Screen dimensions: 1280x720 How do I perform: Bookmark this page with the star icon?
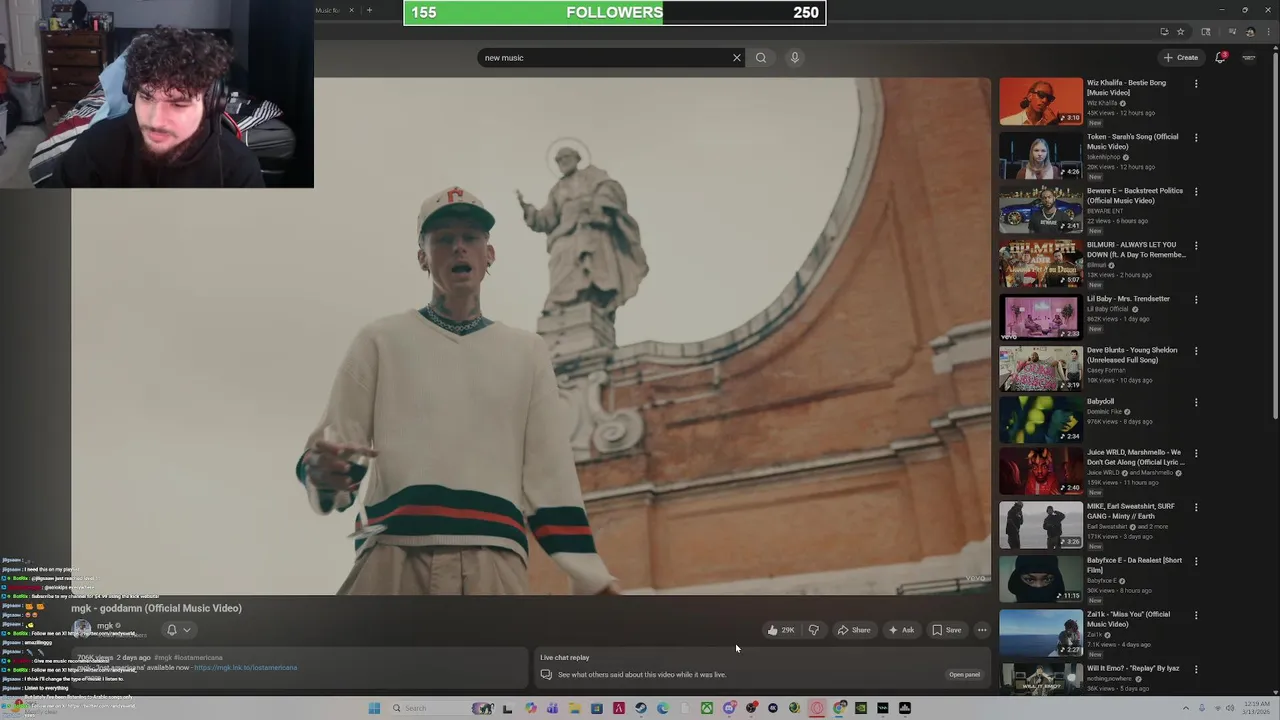(1180, 31)
